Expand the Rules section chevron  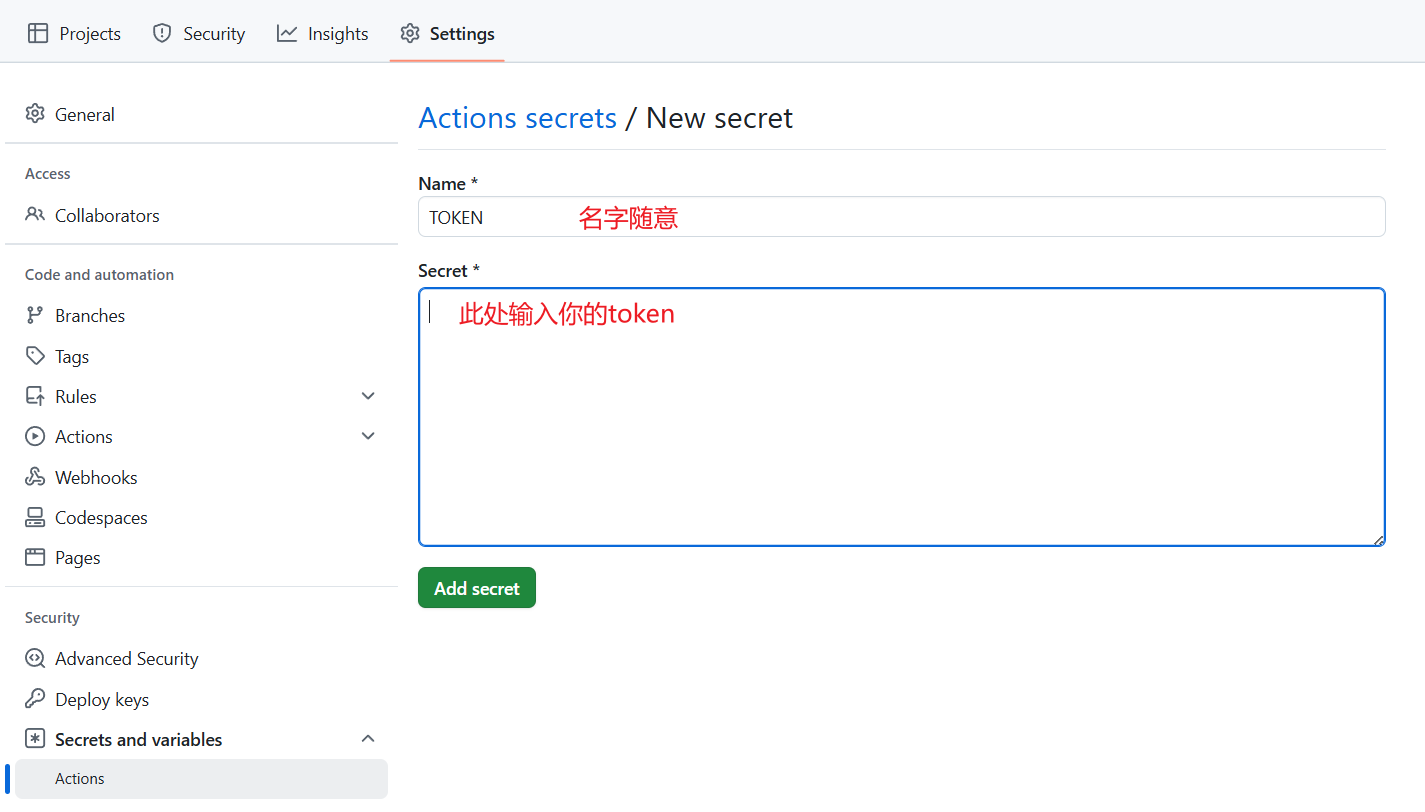[368, 396]
